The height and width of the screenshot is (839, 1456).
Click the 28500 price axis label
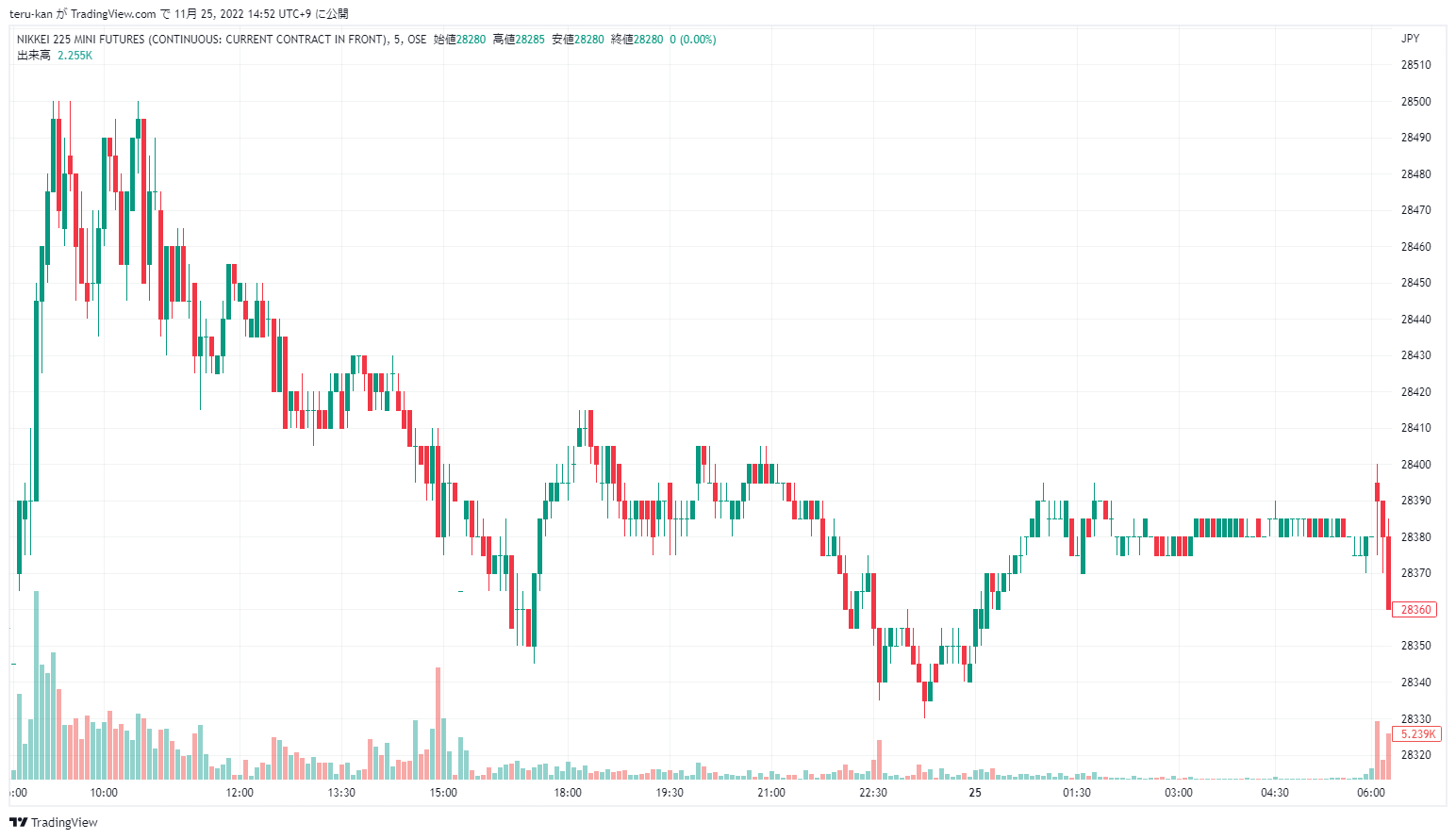click(1415, 102)
